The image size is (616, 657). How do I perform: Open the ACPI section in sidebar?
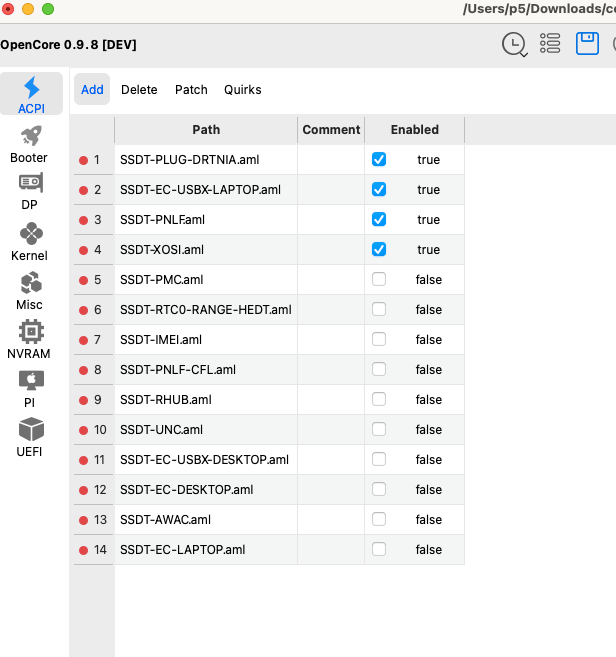click(x=31, y=94)
